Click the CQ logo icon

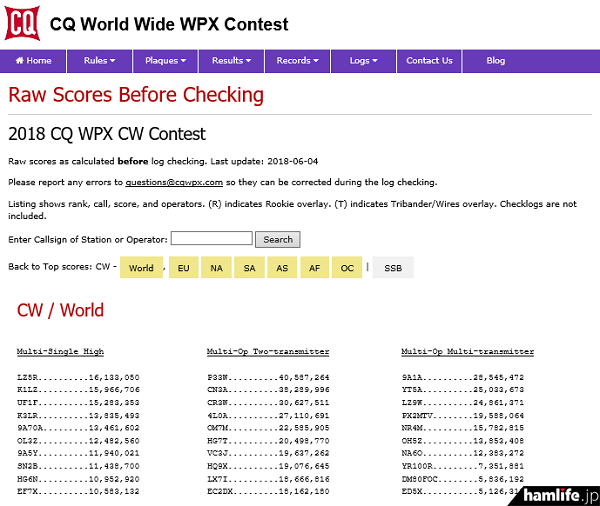pyautogui.click(x=22, y=24)
